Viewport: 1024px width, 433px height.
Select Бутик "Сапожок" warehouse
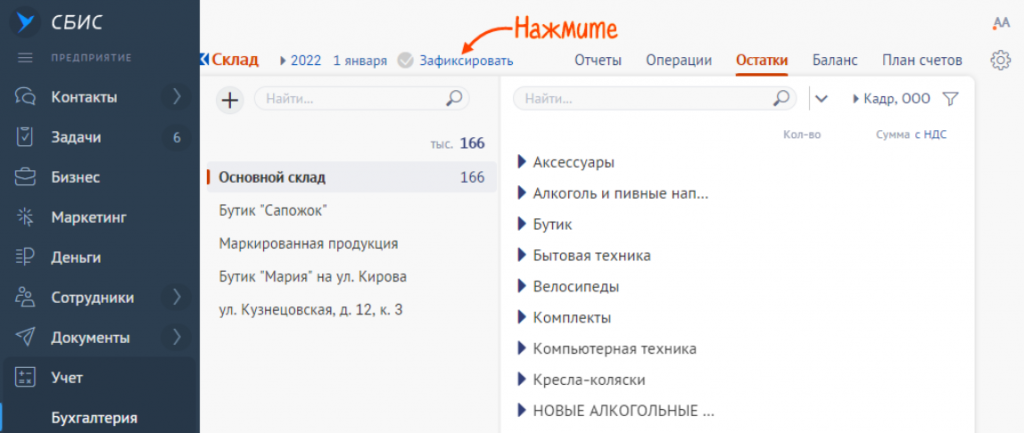(x=273, y=210)
